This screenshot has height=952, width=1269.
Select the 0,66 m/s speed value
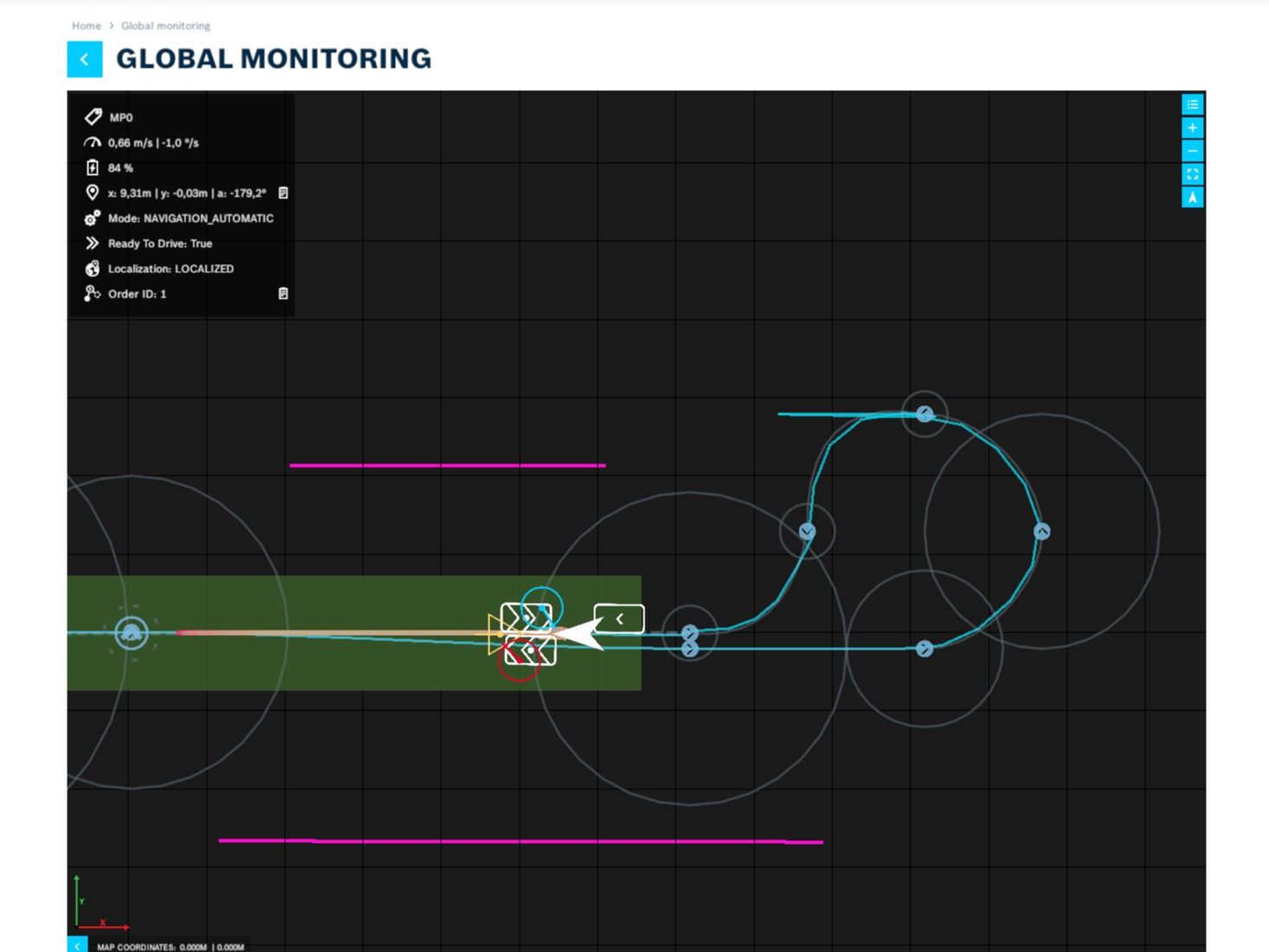[x=130, y=142]
